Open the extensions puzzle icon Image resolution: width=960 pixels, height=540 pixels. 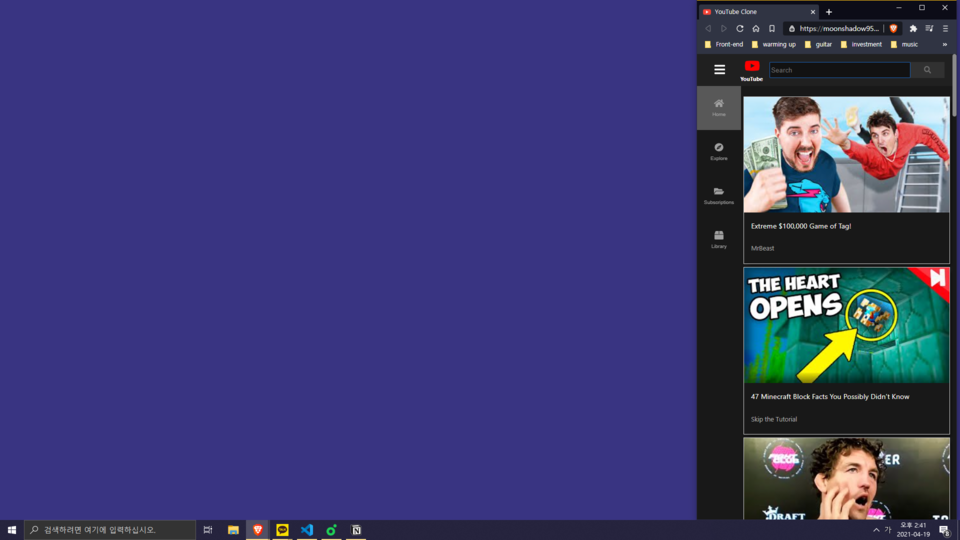tap(913, 29)
